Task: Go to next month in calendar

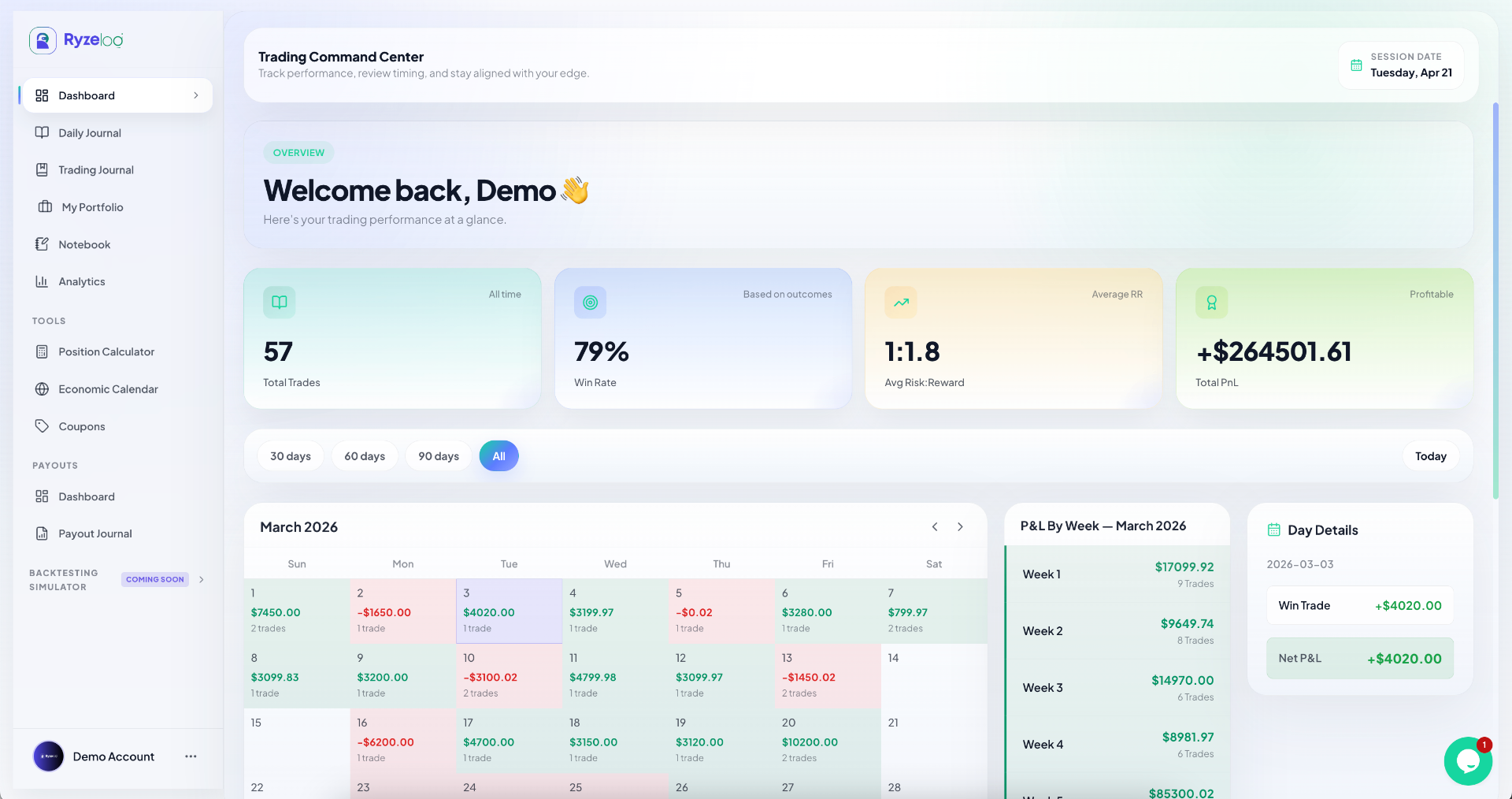Action: [960, 526]
